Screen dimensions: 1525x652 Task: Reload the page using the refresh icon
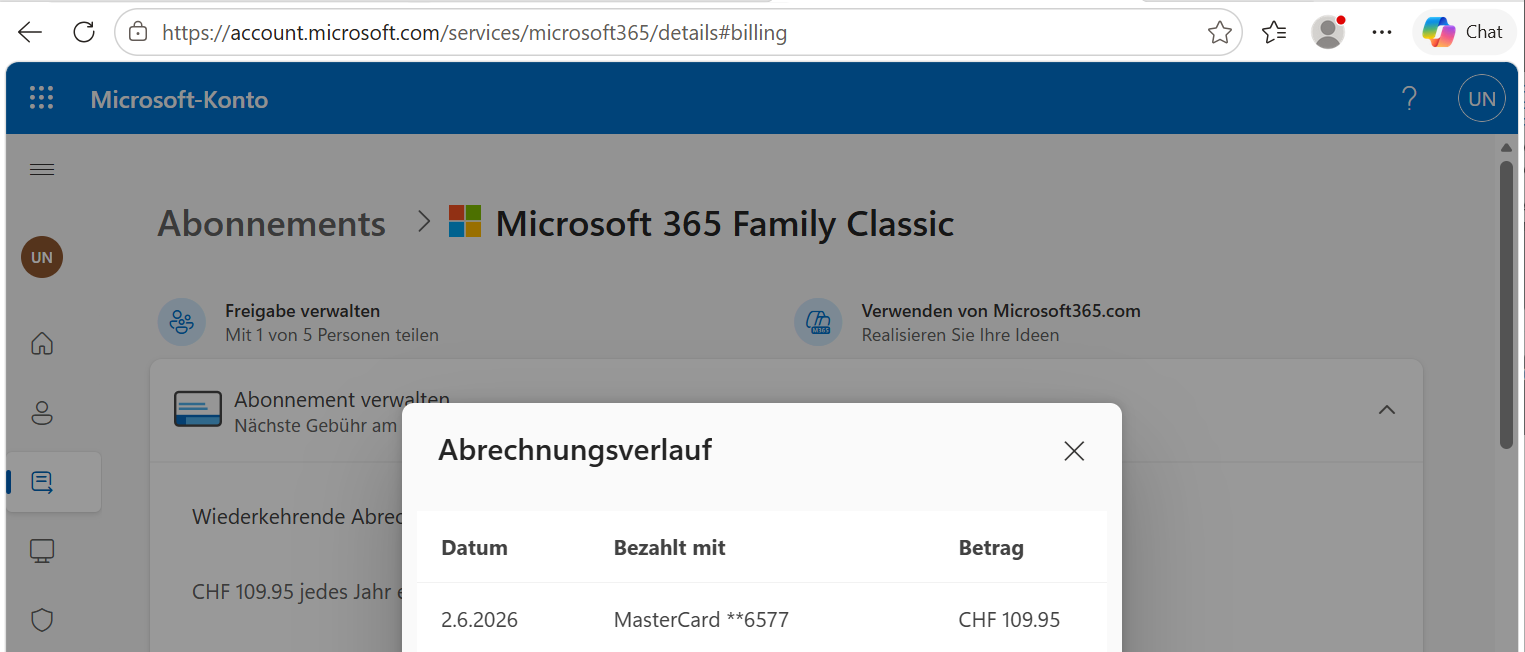84,32
